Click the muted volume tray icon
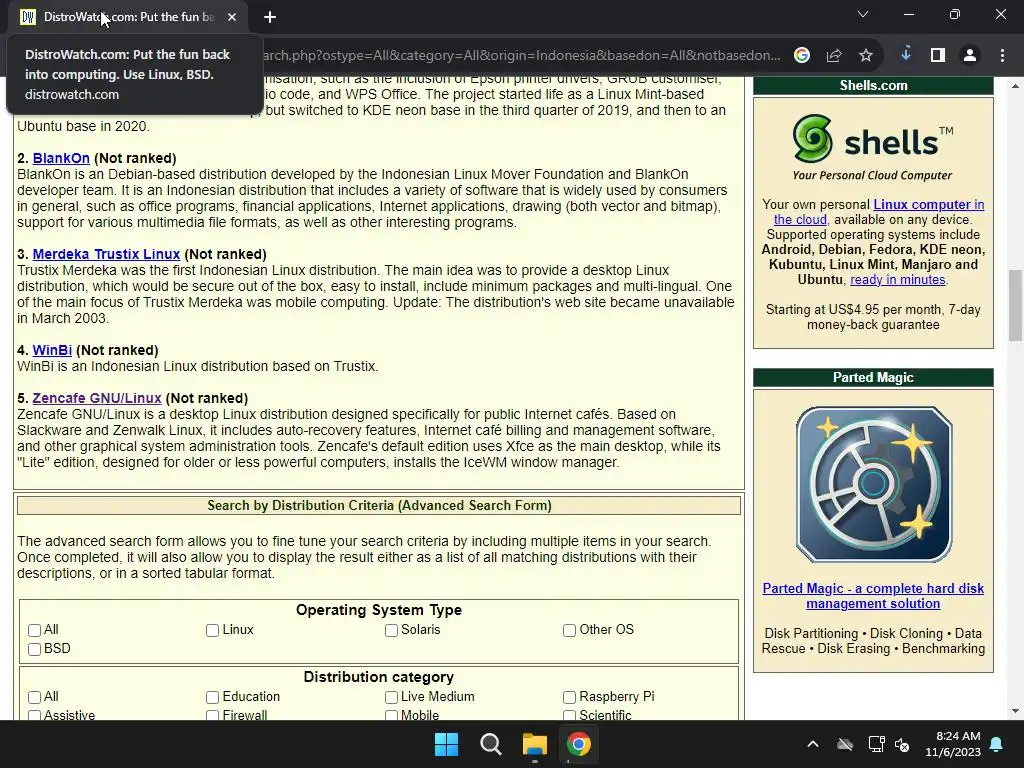The height and width of the screenshot is (768, 1024). pyautogui.click(x=902, y=744)
